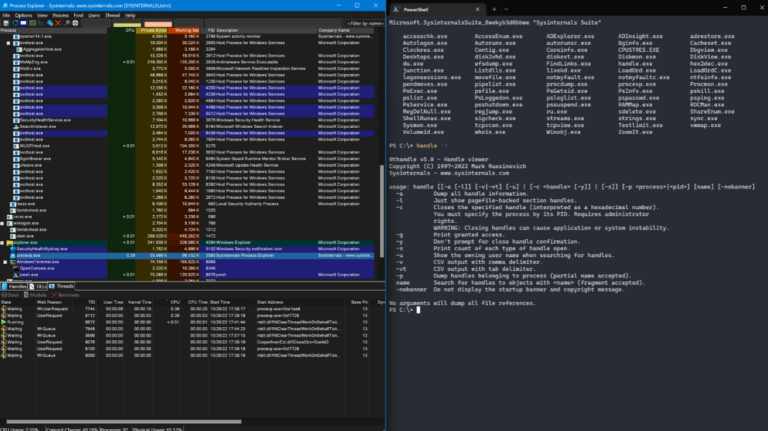The height and width of the screenshot is (431, 768).
Task: Sort by Working Set column header
Action: click(x=186, y=31)
